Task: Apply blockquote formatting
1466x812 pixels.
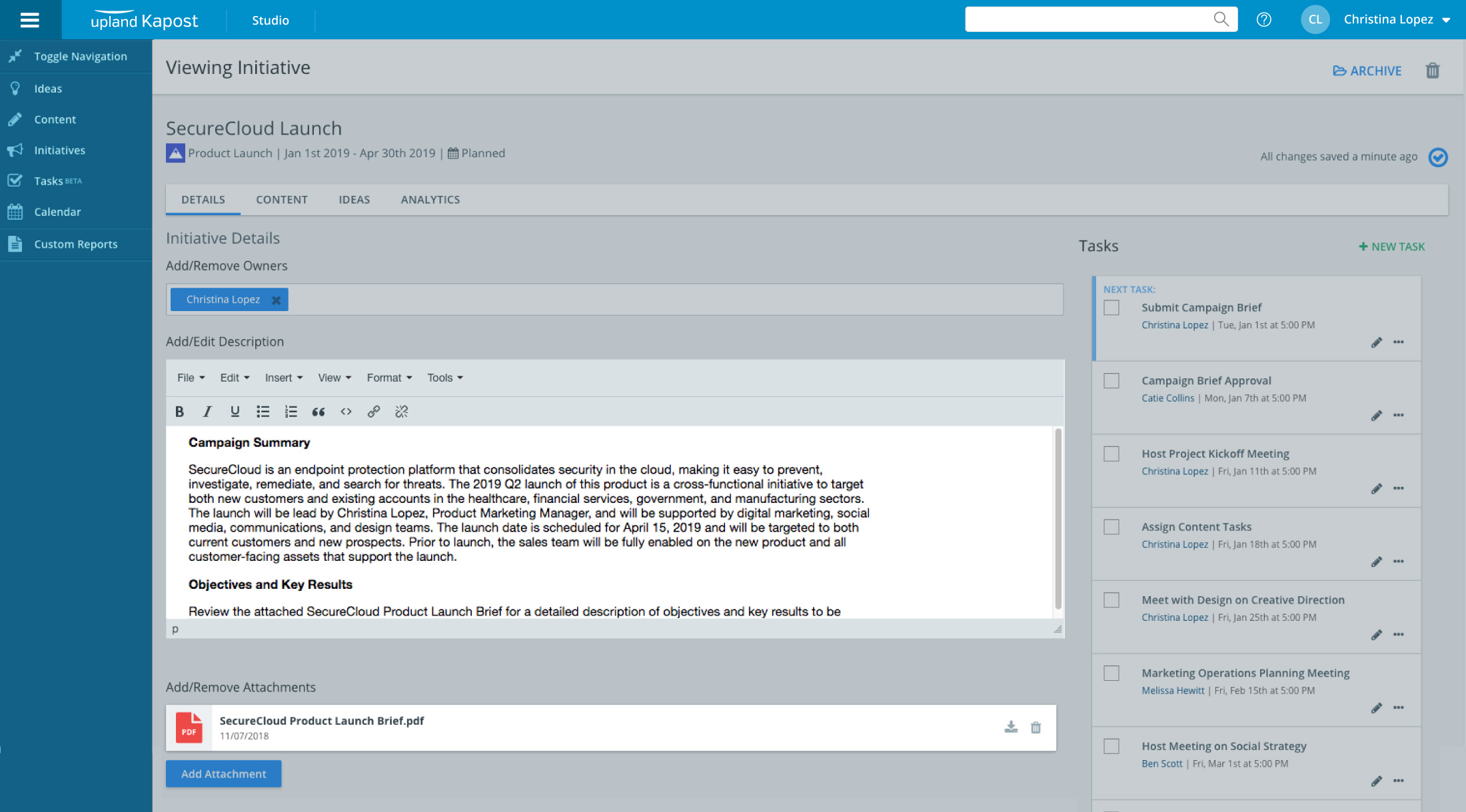Action: 319,412
